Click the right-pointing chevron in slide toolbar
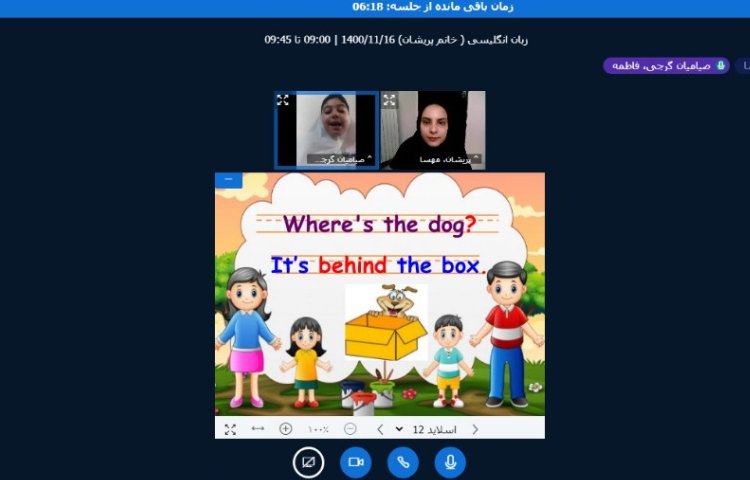Screen dimensions: 750x480 tap(474, 429)
